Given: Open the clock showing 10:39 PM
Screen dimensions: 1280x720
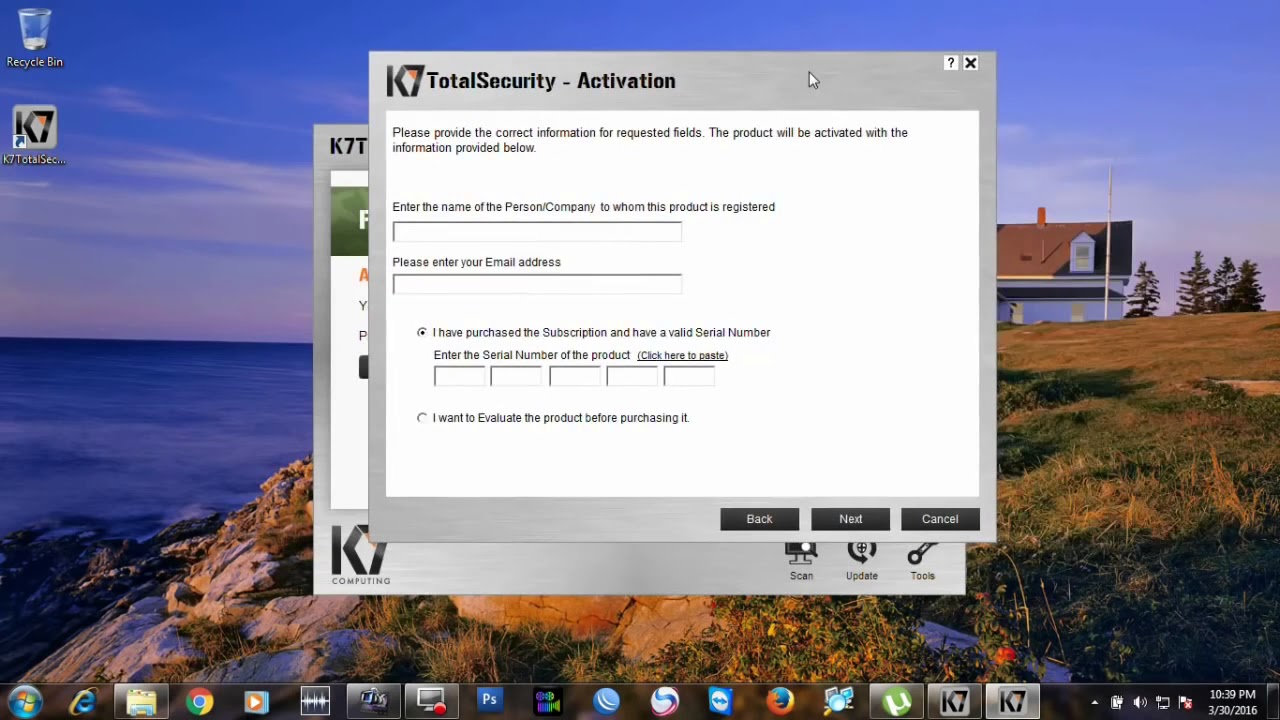Looking at the screenshot, I should pos(1232,702).
